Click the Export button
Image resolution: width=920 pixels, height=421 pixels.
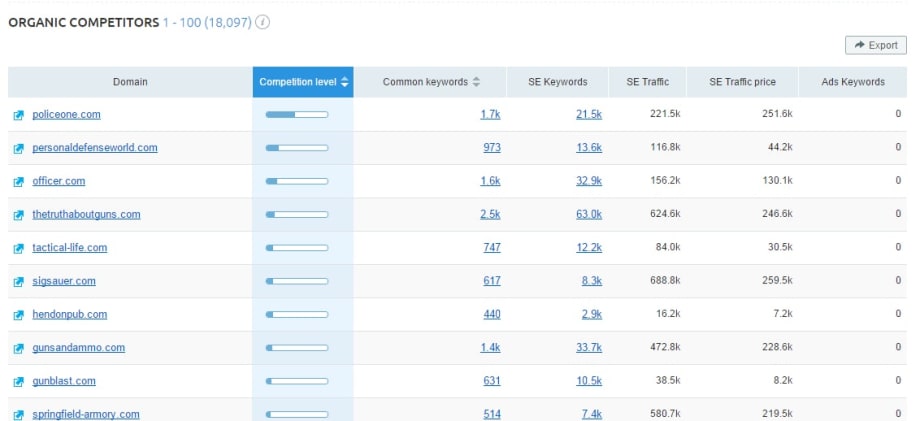coord(875,45)
